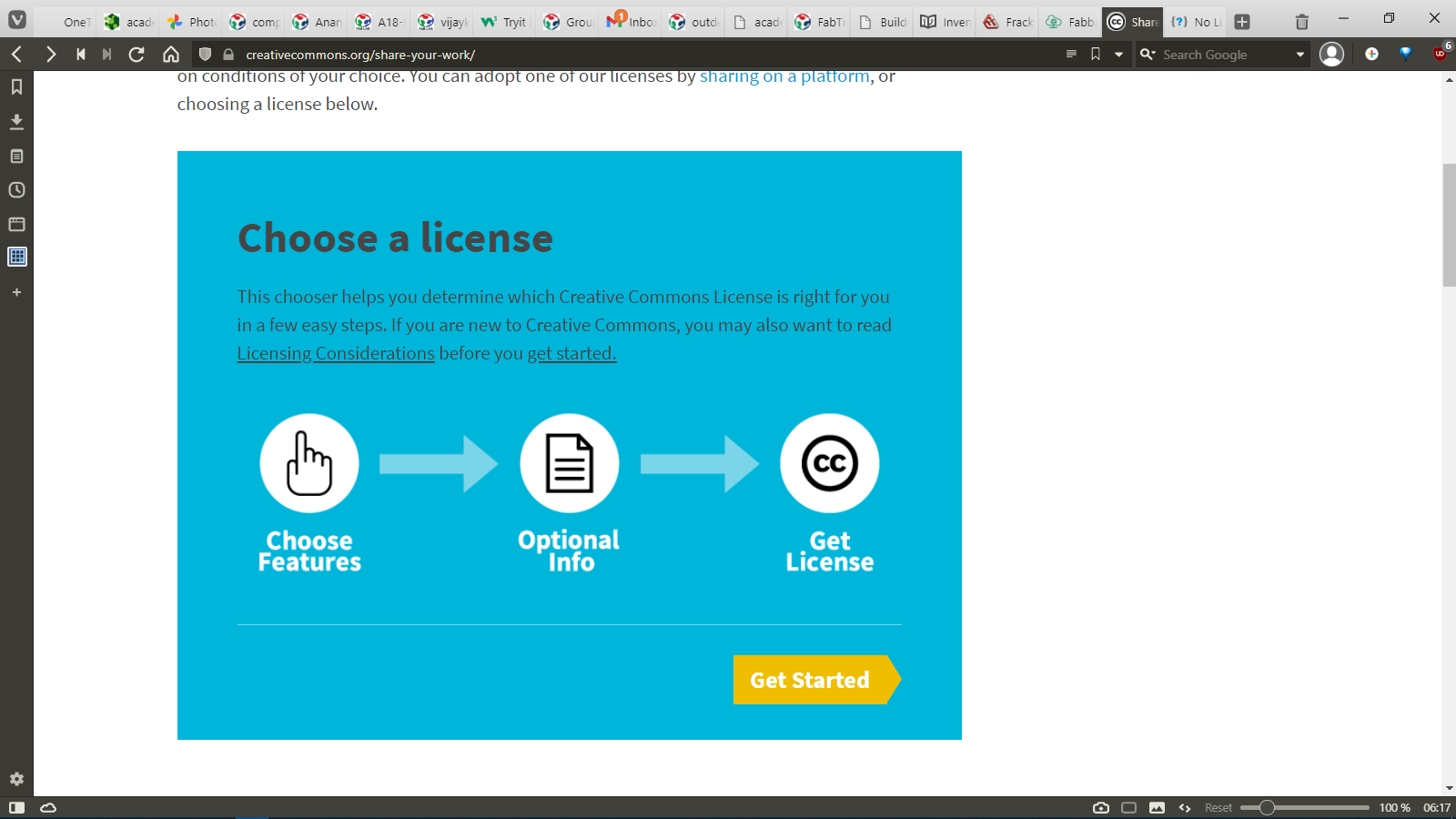This screenshot has height=819, width=1456.
Task: Click the scrollbar down arrow
Action: point(1449,789)
